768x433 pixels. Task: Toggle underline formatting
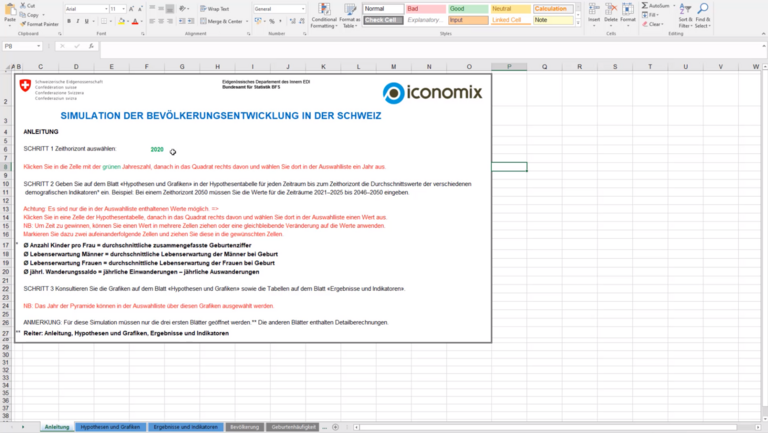click(x=87, y=21)
